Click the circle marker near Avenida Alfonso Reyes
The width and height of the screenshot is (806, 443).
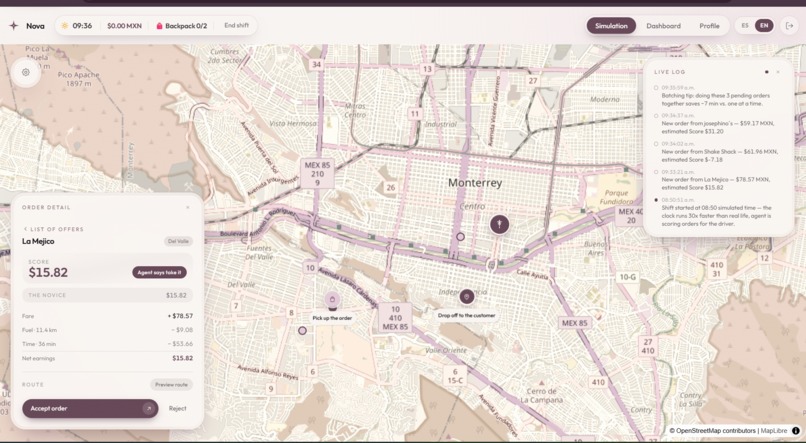tap(302, 330)
